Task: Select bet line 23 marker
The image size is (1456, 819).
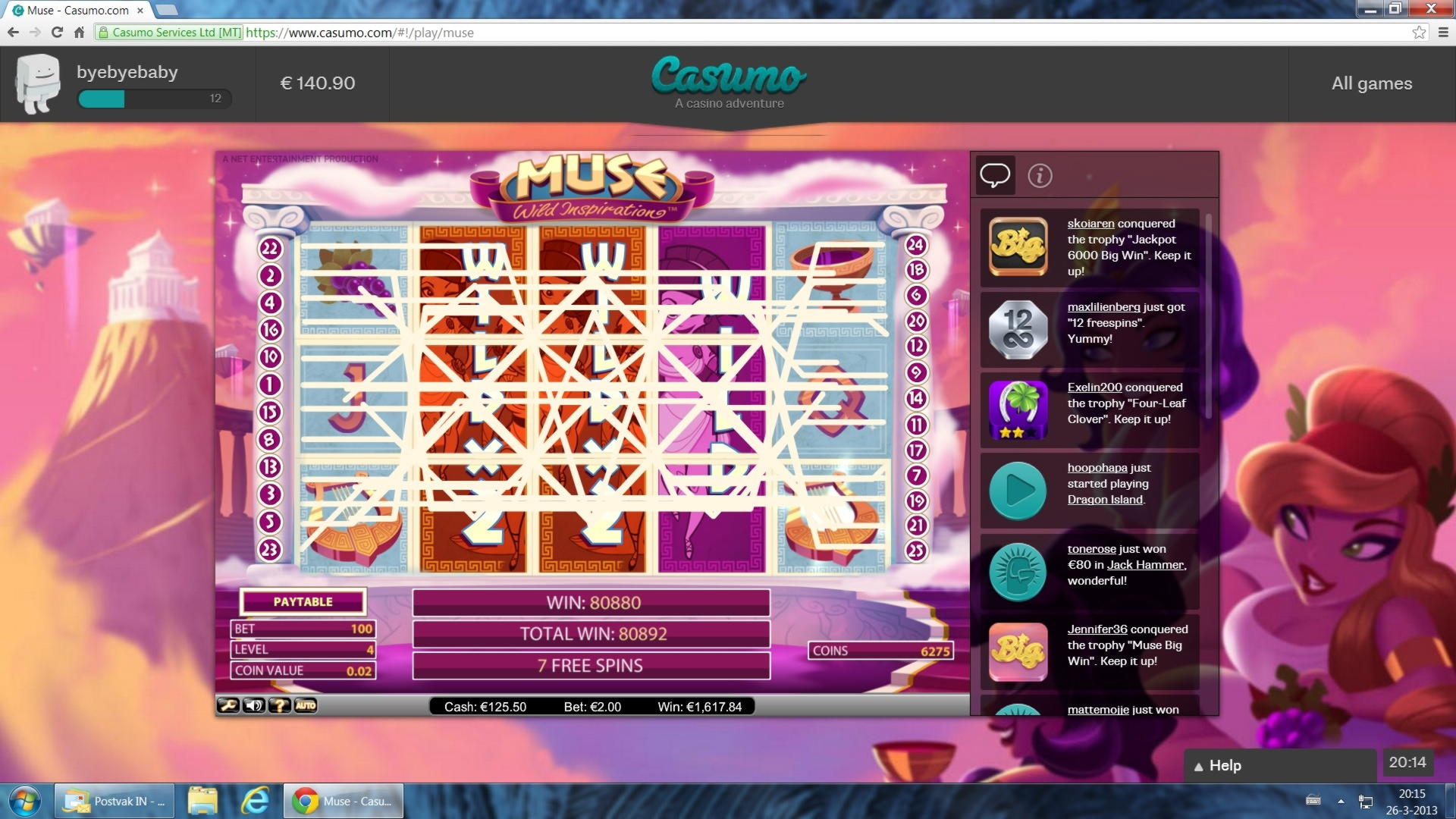Action: coord(270,550)
